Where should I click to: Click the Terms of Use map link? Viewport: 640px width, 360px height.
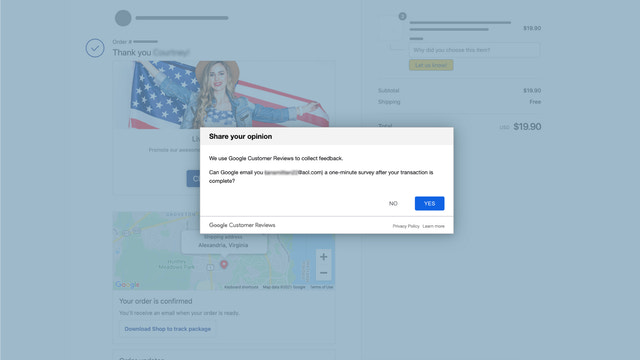[322, 287]
